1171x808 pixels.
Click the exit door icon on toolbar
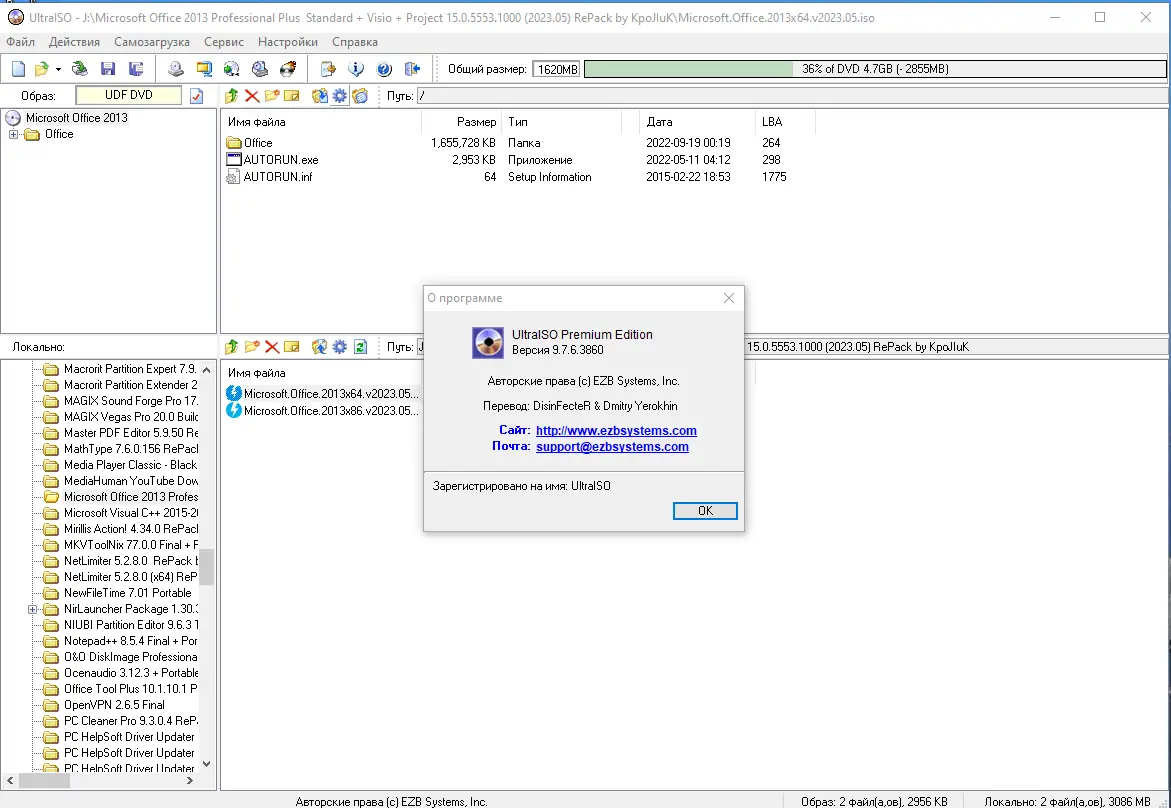[411, 68]
